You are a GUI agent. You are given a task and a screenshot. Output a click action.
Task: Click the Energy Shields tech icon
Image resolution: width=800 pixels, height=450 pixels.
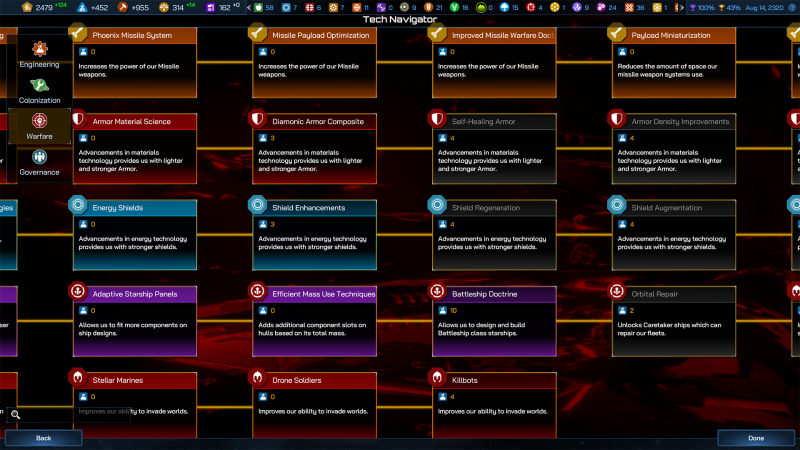[77, 206]
